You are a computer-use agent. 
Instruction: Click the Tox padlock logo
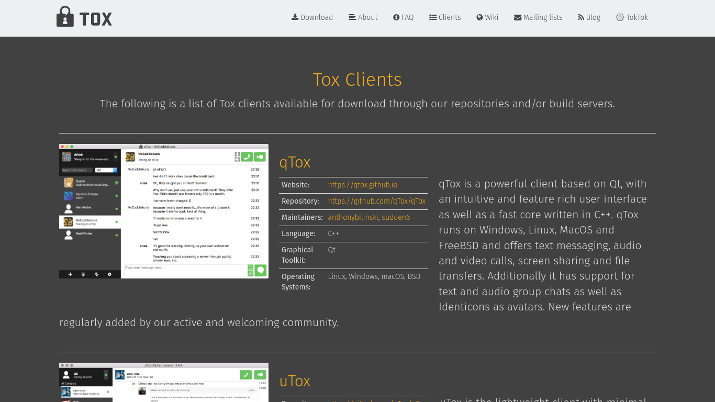click(x=65, y=17)
